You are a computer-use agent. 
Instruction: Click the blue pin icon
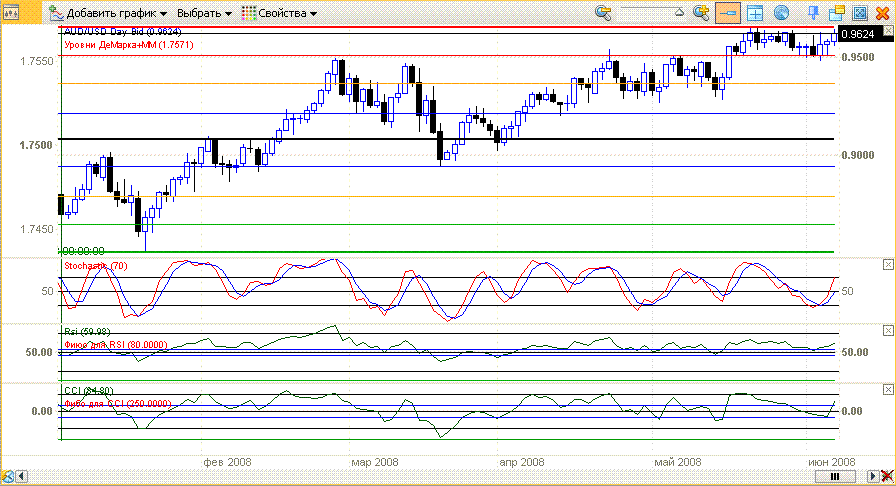(813, 13)
